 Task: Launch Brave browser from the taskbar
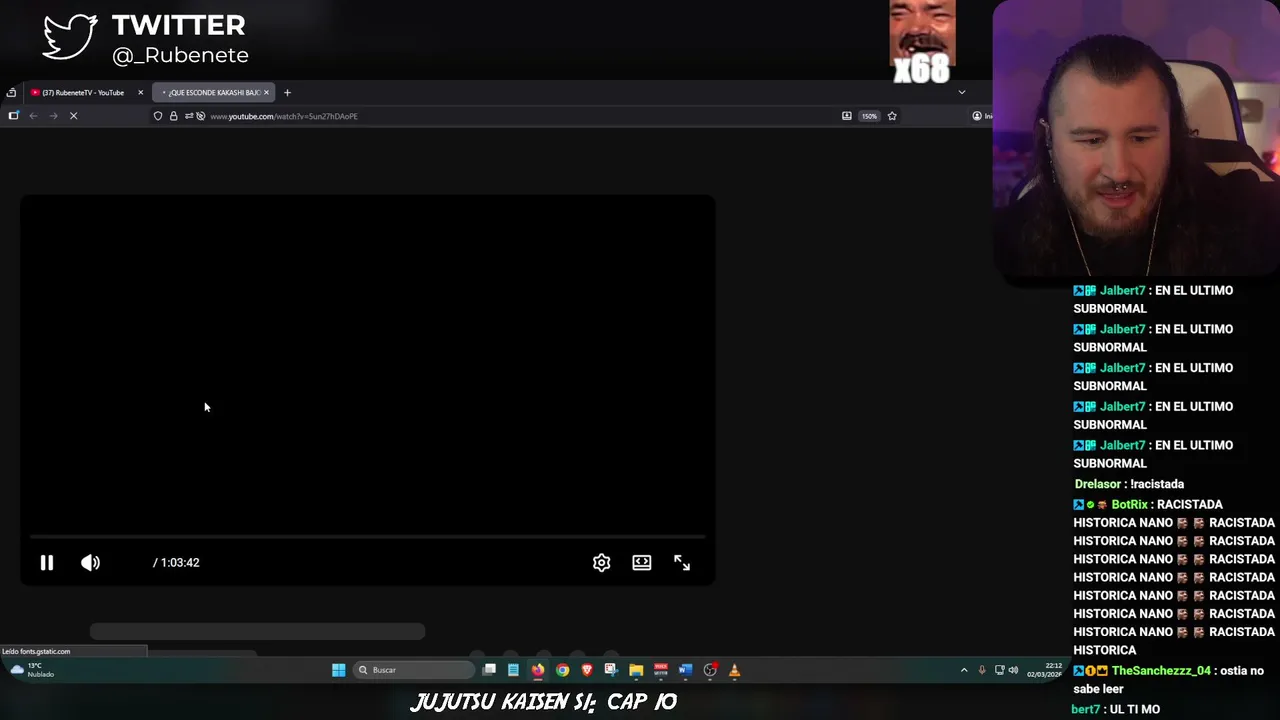point(587,670)
